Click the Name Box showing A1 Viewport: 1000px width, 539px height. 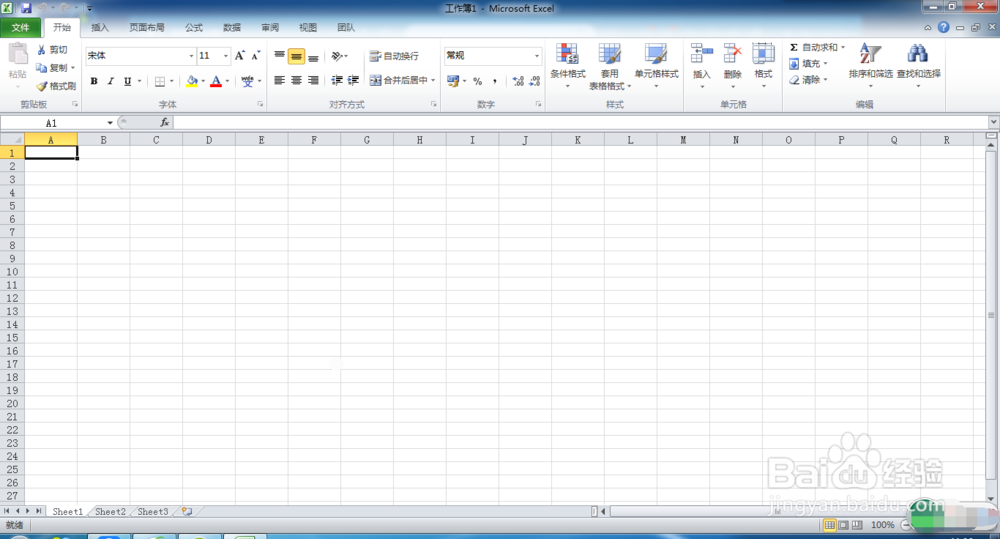52,123
